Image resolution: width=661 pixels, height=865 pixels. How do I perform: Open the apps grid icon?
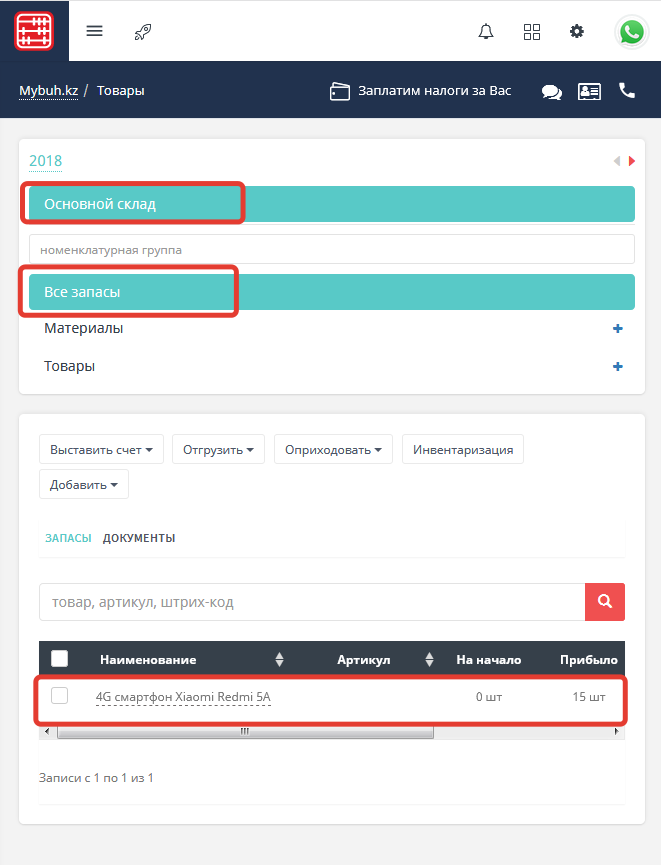coord(531,31)
